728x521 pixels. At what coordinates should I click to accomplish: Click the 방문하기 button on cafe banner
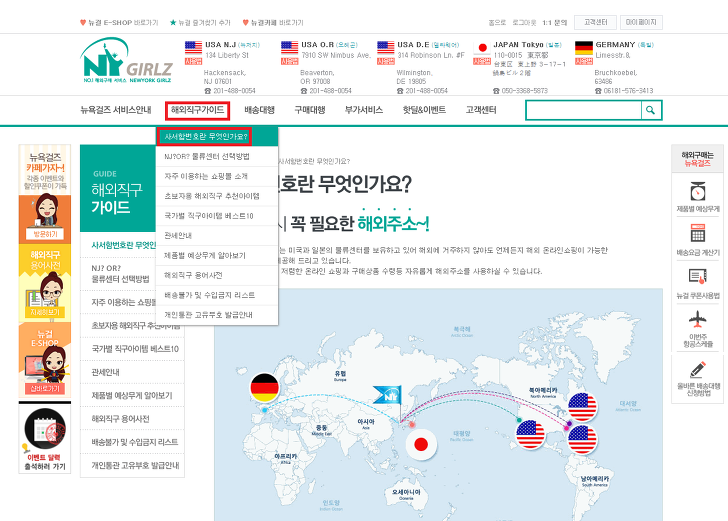[x=45, y=234]
